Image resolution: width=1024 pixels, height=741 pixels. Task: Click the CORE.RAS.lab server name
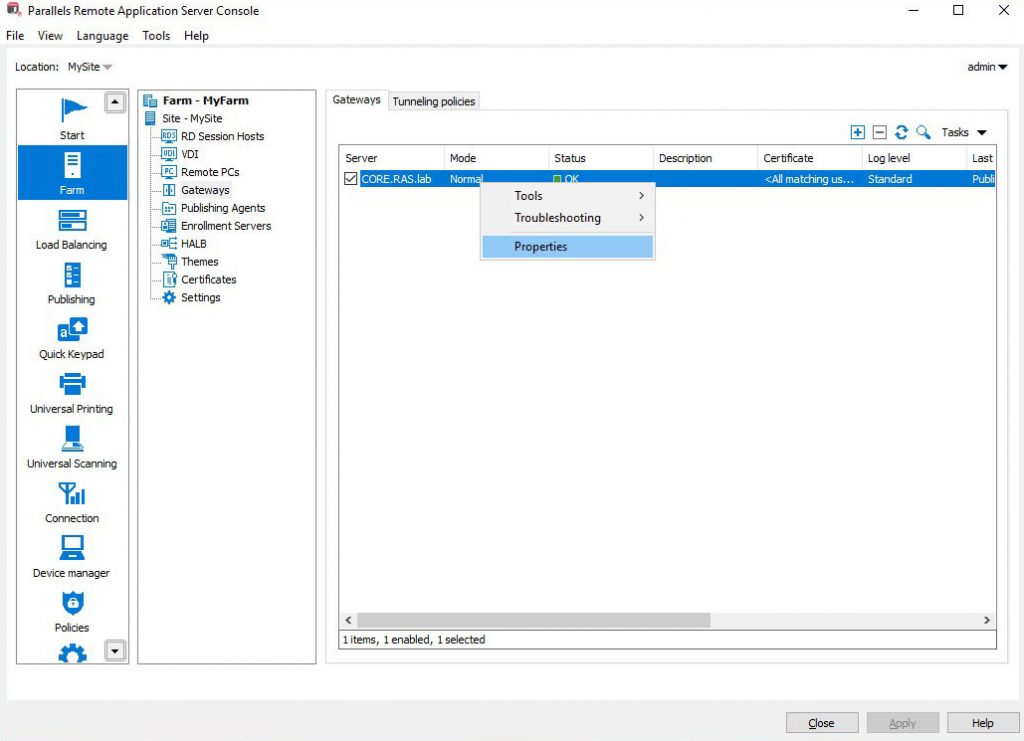pyautogui.click(x=396, y=179)
